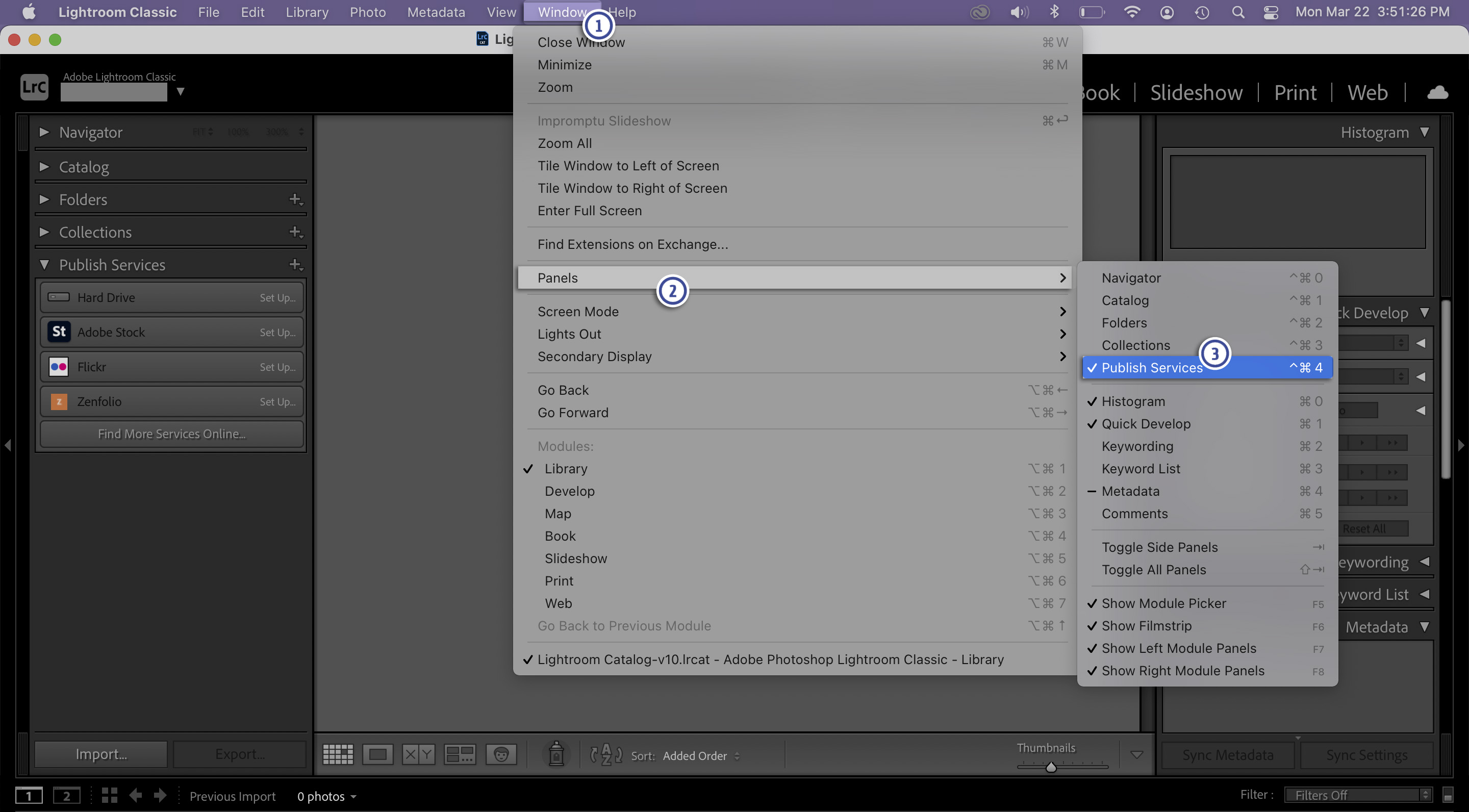1469x812 pixels.
Task: Expand the Folders panel triangle
Action: coord(44,199)
